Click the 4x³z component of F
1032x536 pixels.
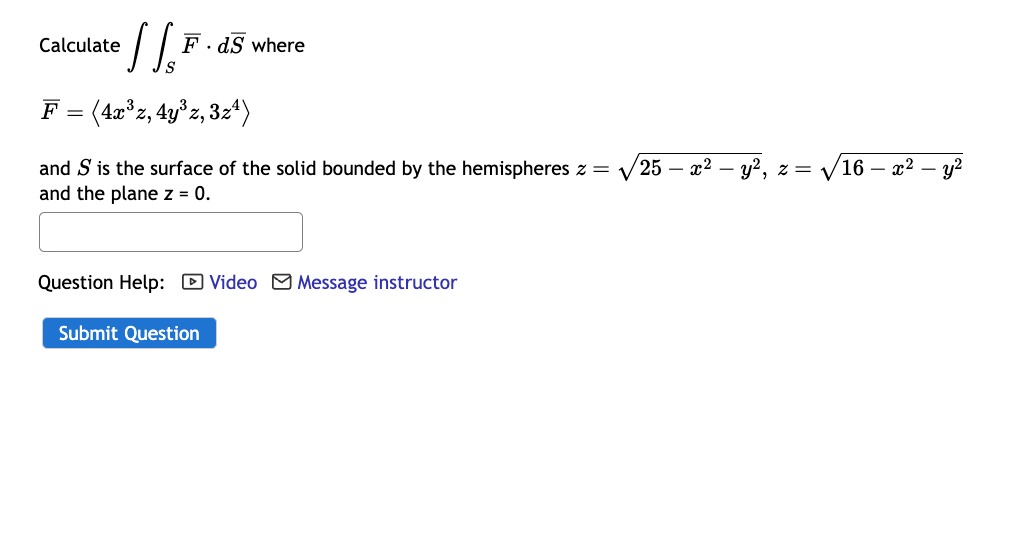point(125,112)
